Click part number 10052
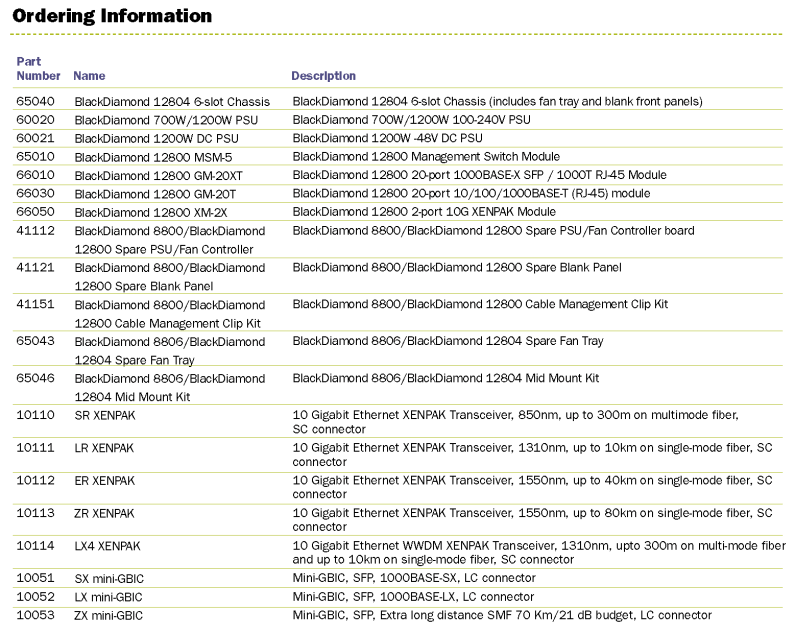Viewport: 795px width, 638px height. click(35, 596)
